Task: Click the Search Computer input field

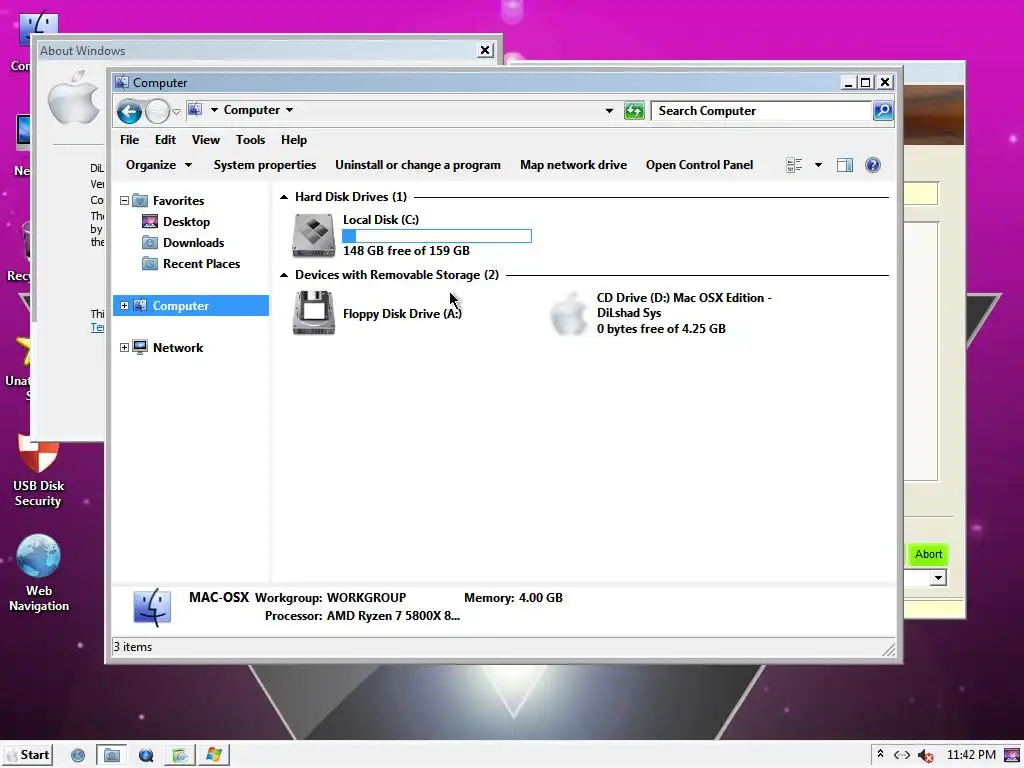Action: [761, 111]
